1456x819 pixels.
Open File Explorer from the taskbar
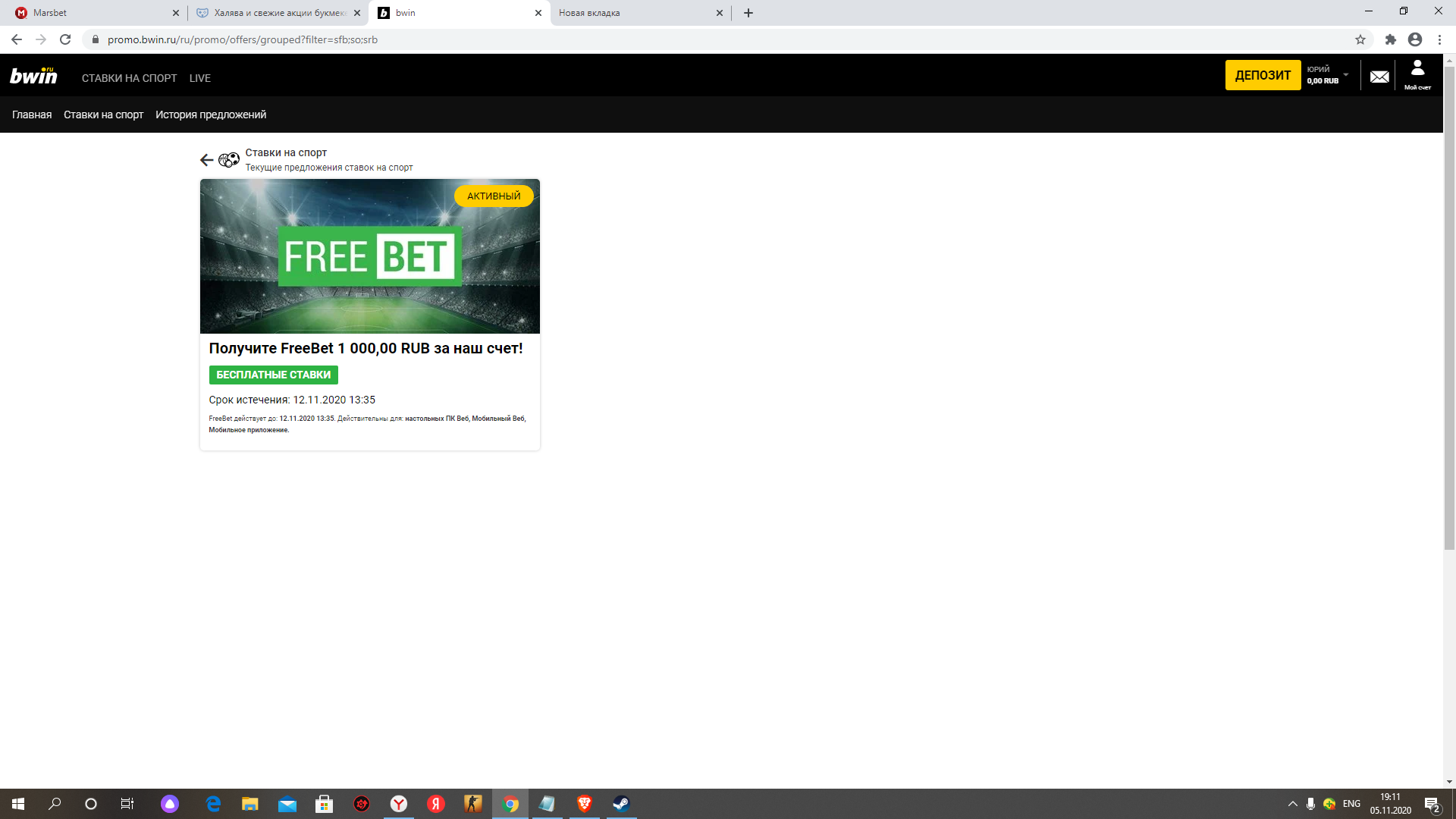(x=250, y=804)
